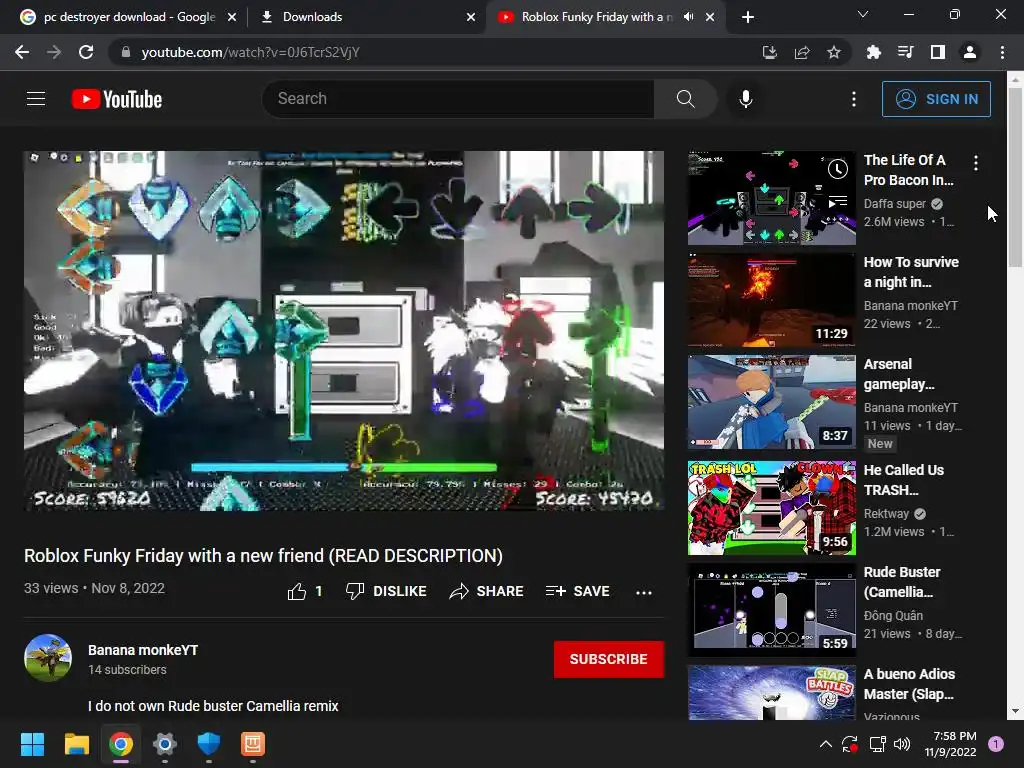1024x768 pixels.
Task: Bookmark this tab with the star
Action: (834, 52)
